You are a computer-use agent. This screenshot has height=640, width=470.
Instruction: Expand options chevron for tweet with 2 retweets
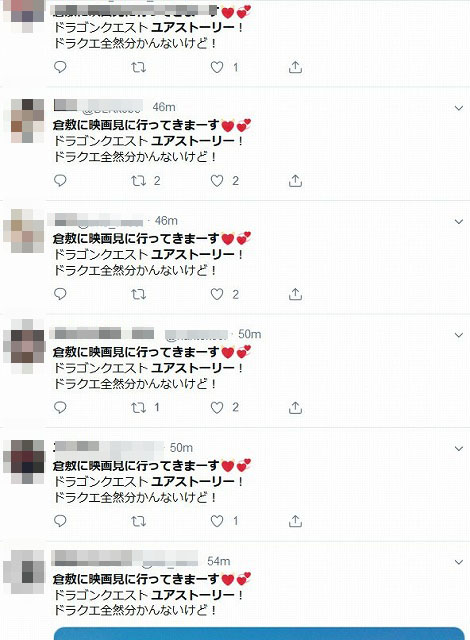(x=459, y=108)
